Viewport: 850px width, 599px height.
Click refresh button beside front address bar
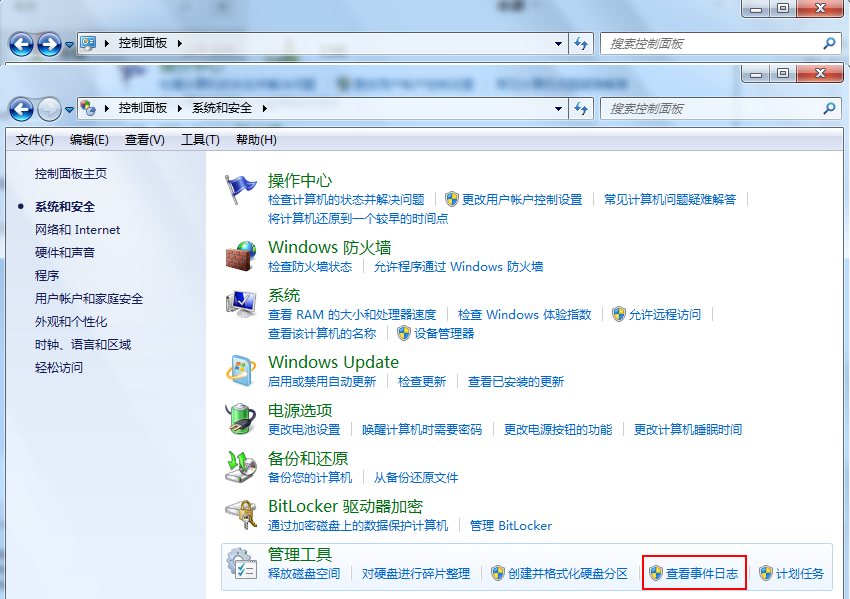581,108
